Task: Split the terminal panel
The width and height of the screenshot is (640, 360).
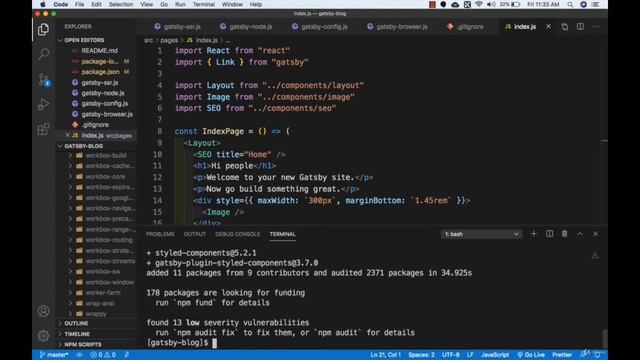Action: (549, 234)
